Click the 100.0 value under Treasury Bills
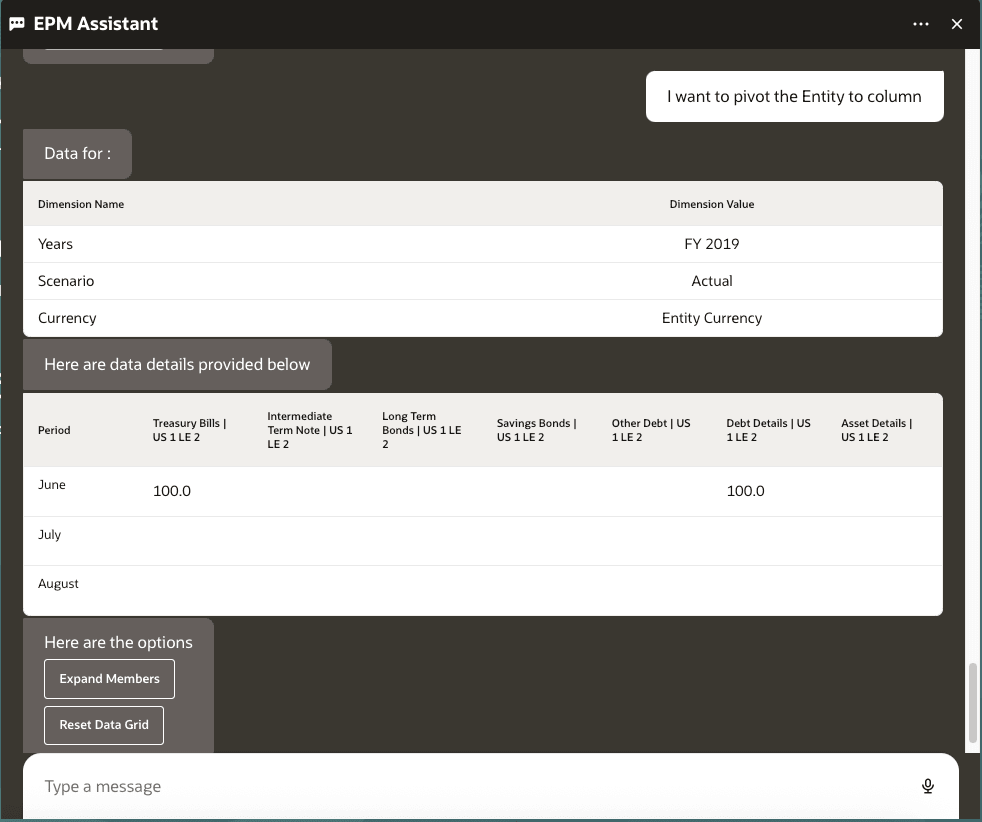This screenshot has width=982, height=822. (x=172, y=491)
